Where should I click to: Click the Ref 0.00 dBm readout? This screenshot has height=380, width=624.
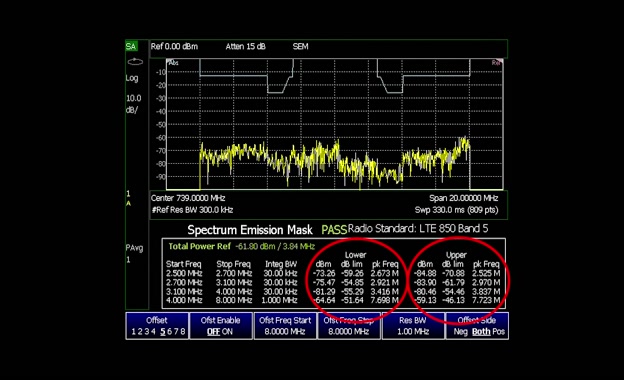(x=174, y=47)
